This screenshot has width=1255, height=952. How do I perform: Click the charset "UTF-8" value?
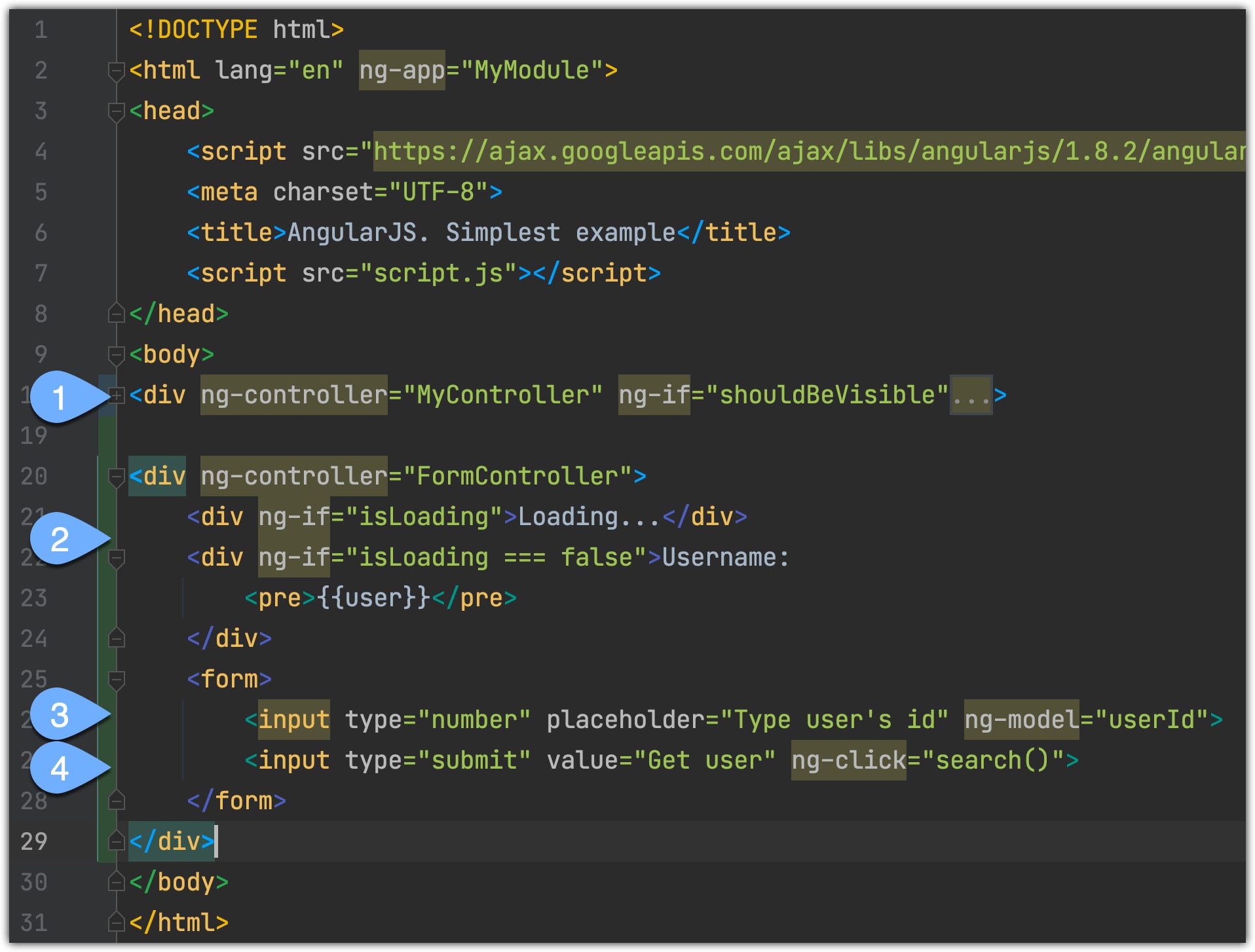[438, 192]
